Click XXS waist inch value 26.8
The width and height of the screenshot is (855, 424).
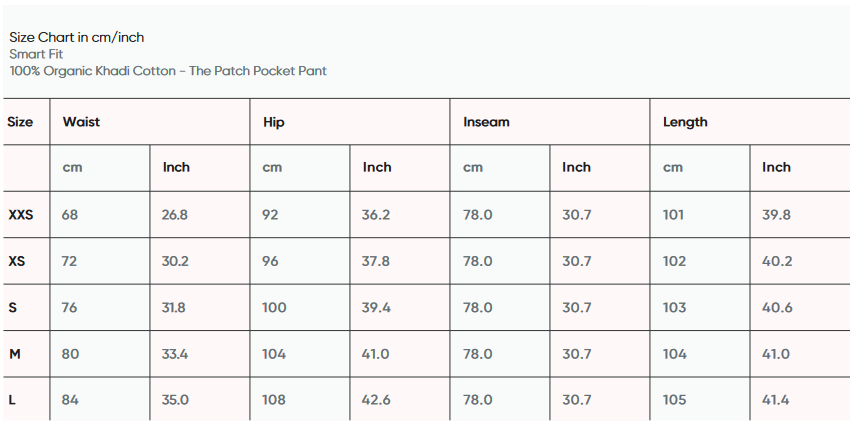click(x=175, y=215)
